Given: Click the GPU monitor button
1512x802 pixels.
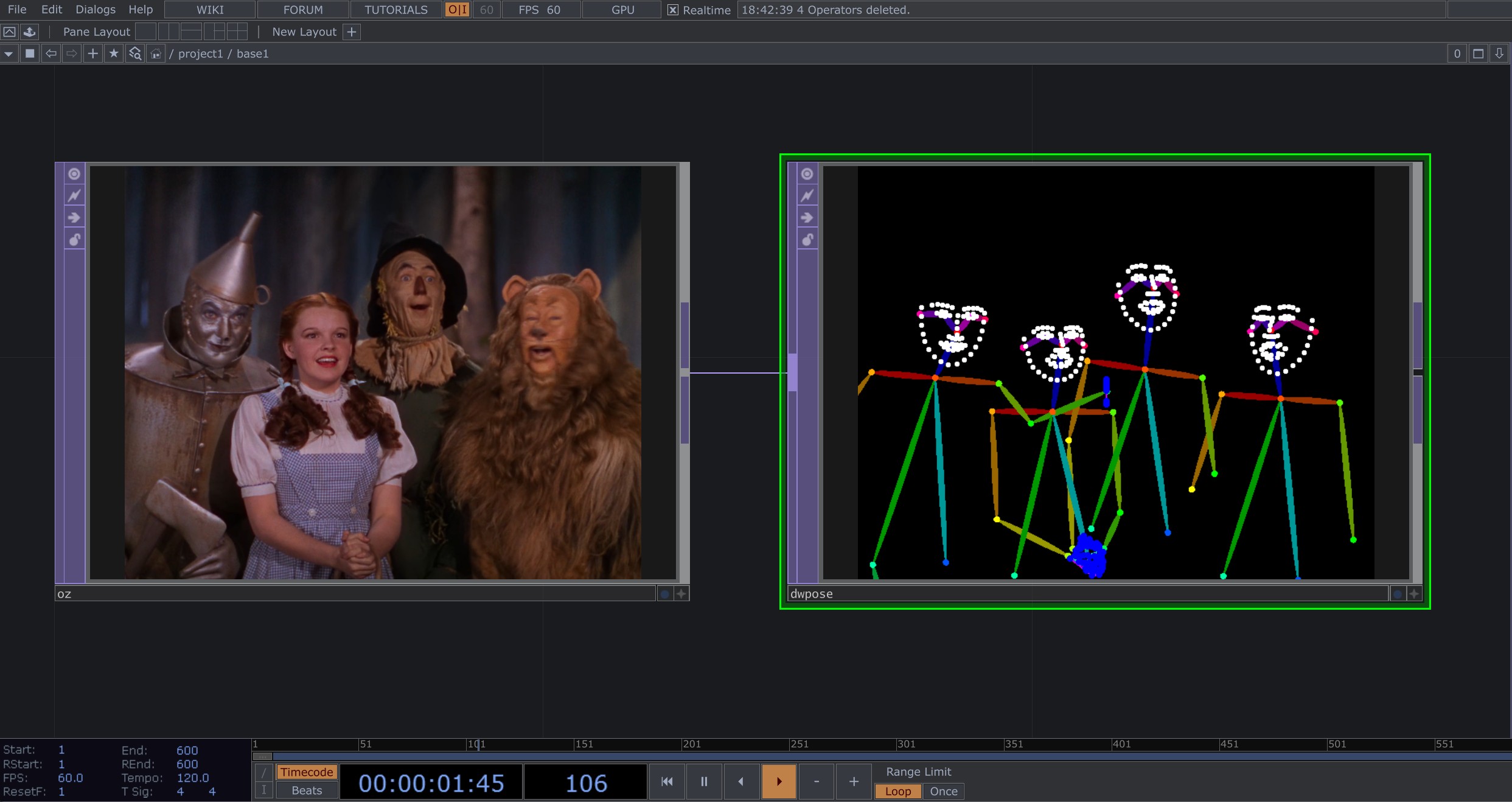Looking at the screenshot, I should [622, 10].
